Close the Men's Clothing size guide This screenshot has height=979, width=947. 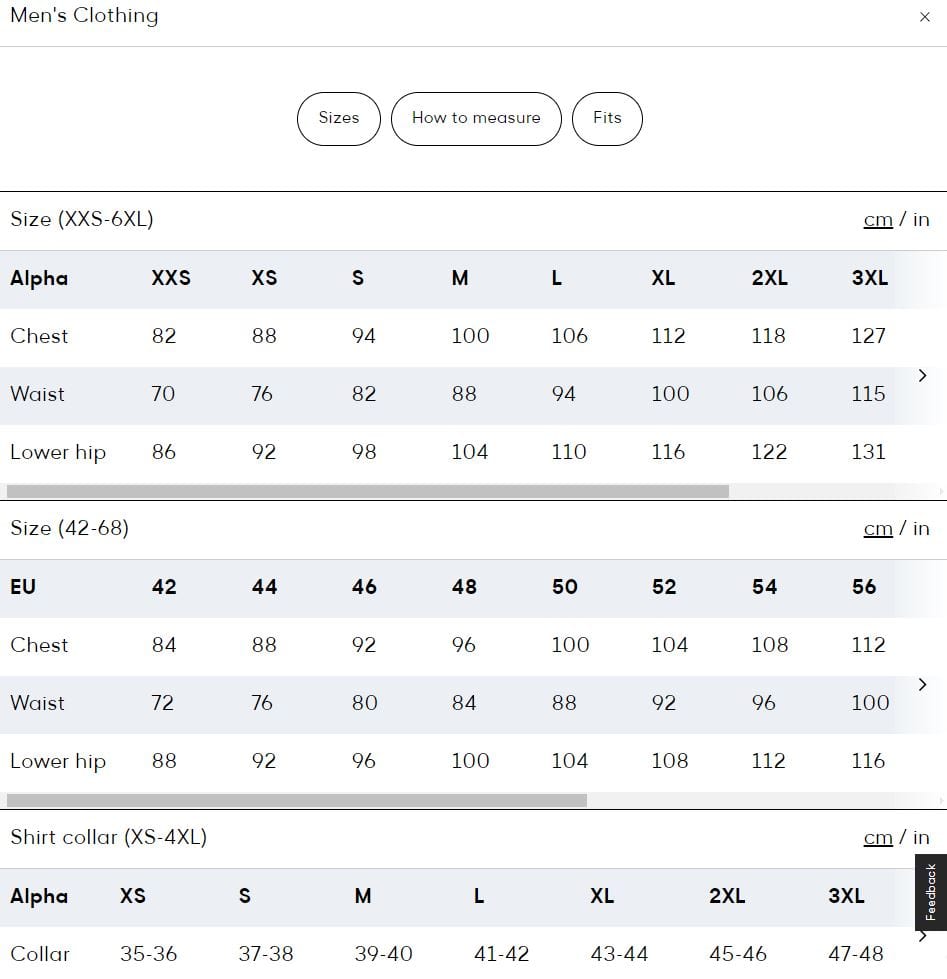pos(925,17)
